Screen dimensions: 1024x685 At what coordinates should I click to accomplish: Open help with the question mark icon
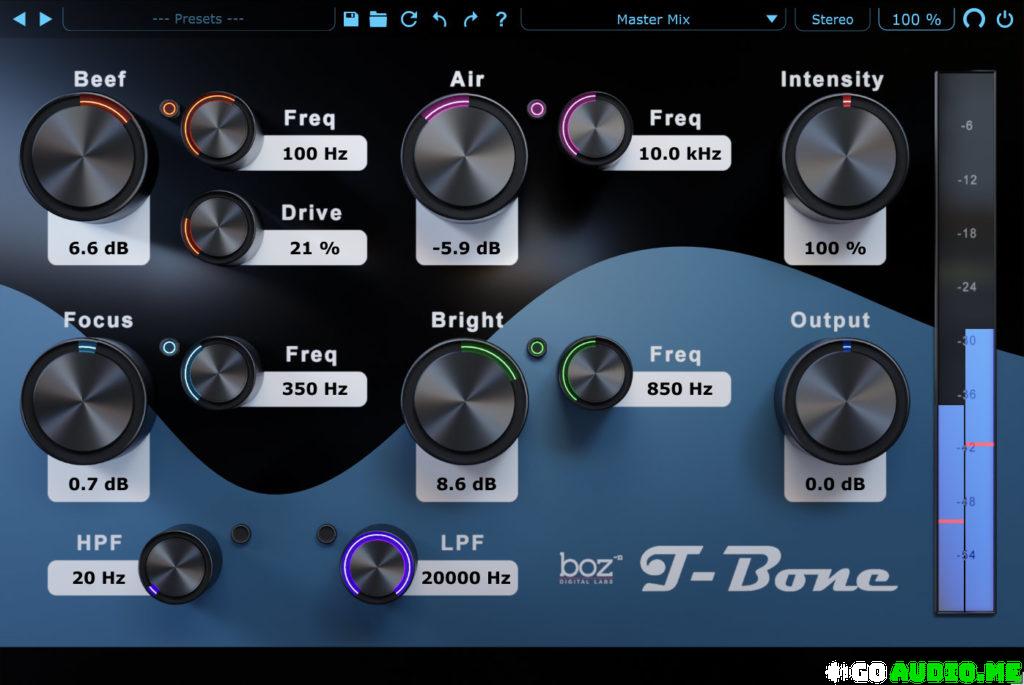coord(501,19)
